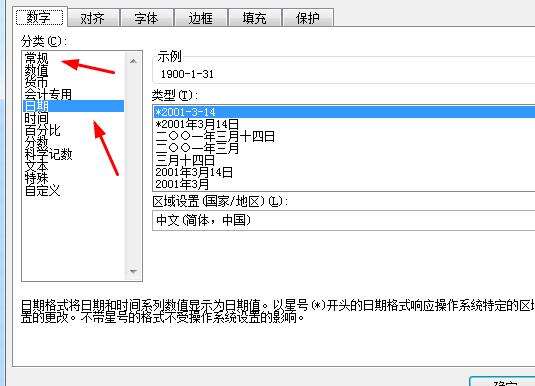
Task: Click category list scroll down arrow
Action: [x=133, y=271]
